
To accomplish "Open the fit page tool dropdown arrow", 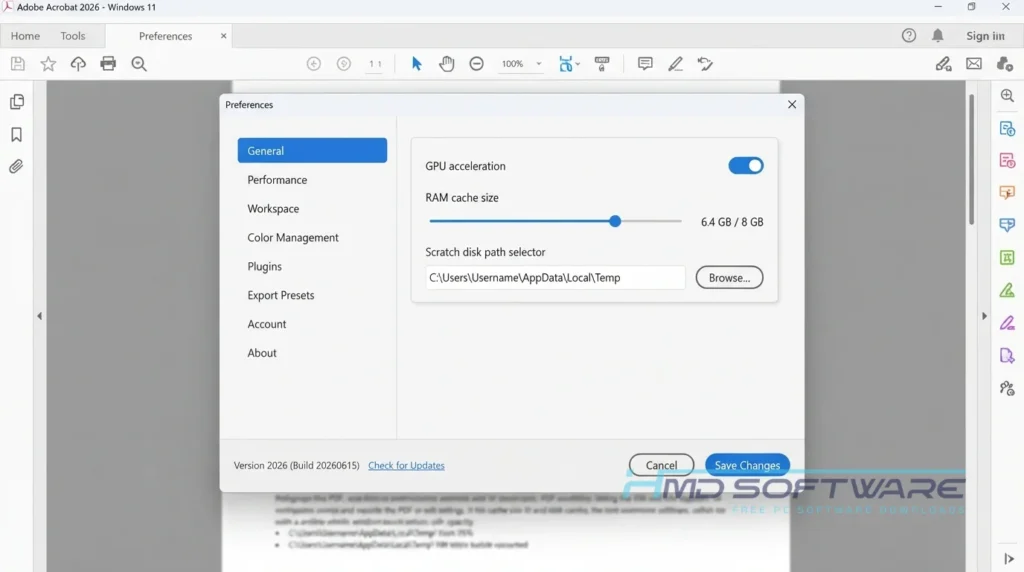I will [578, 64].
